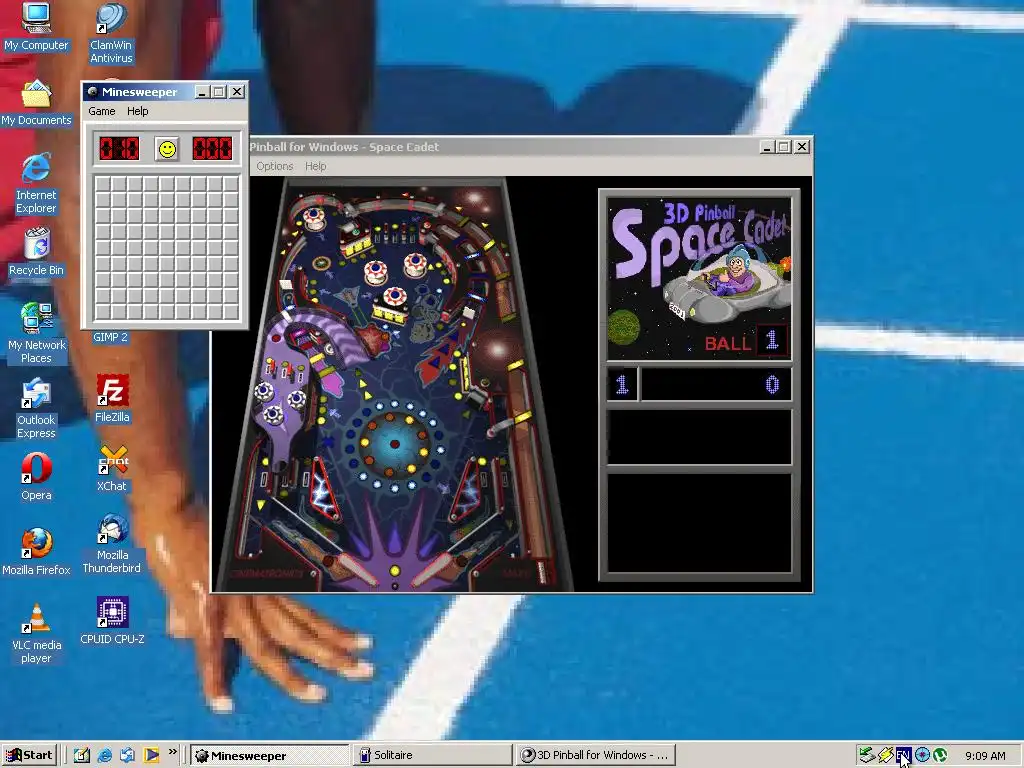Open the Help menu in Minesweeper
The height and width of the screenshot is (768, 1024).
point(137,111)
